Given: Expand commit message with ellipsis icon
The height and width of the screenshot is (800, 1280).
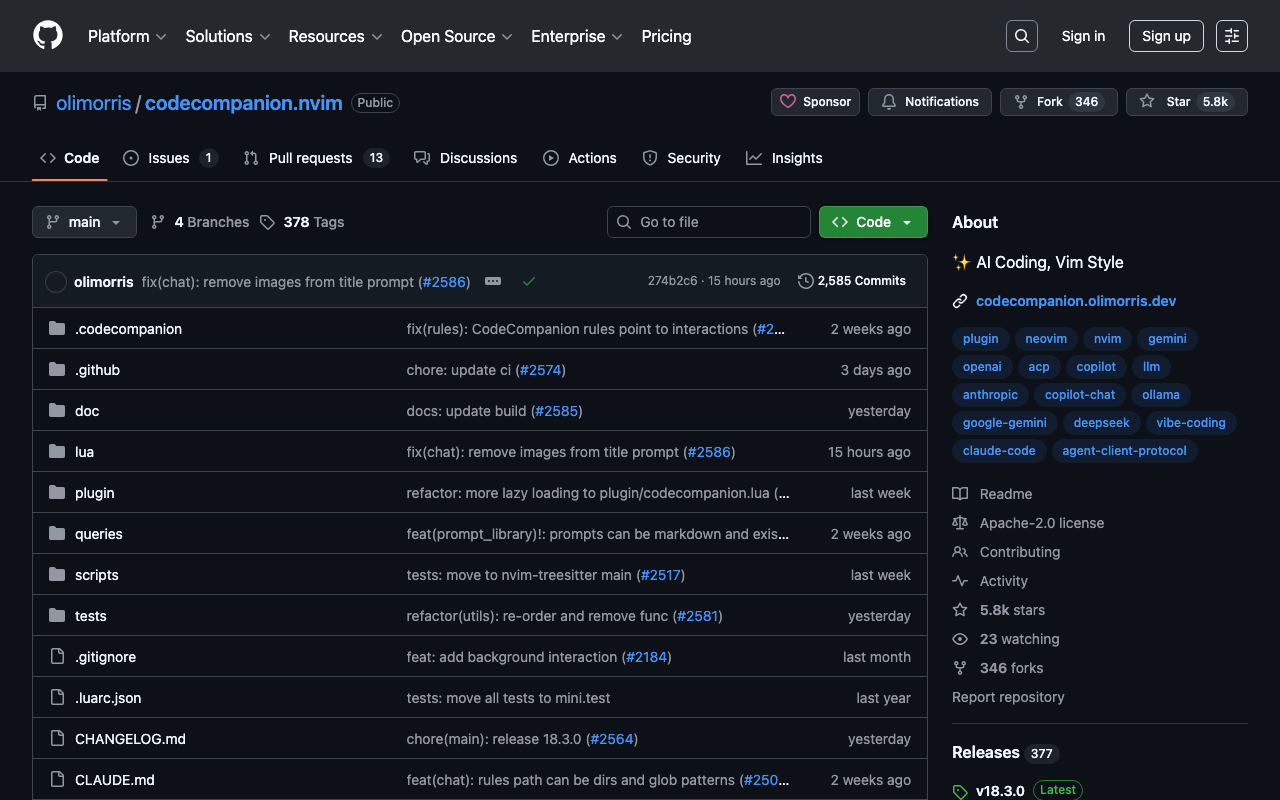Looking at the screenshot, I should (493, 282).
